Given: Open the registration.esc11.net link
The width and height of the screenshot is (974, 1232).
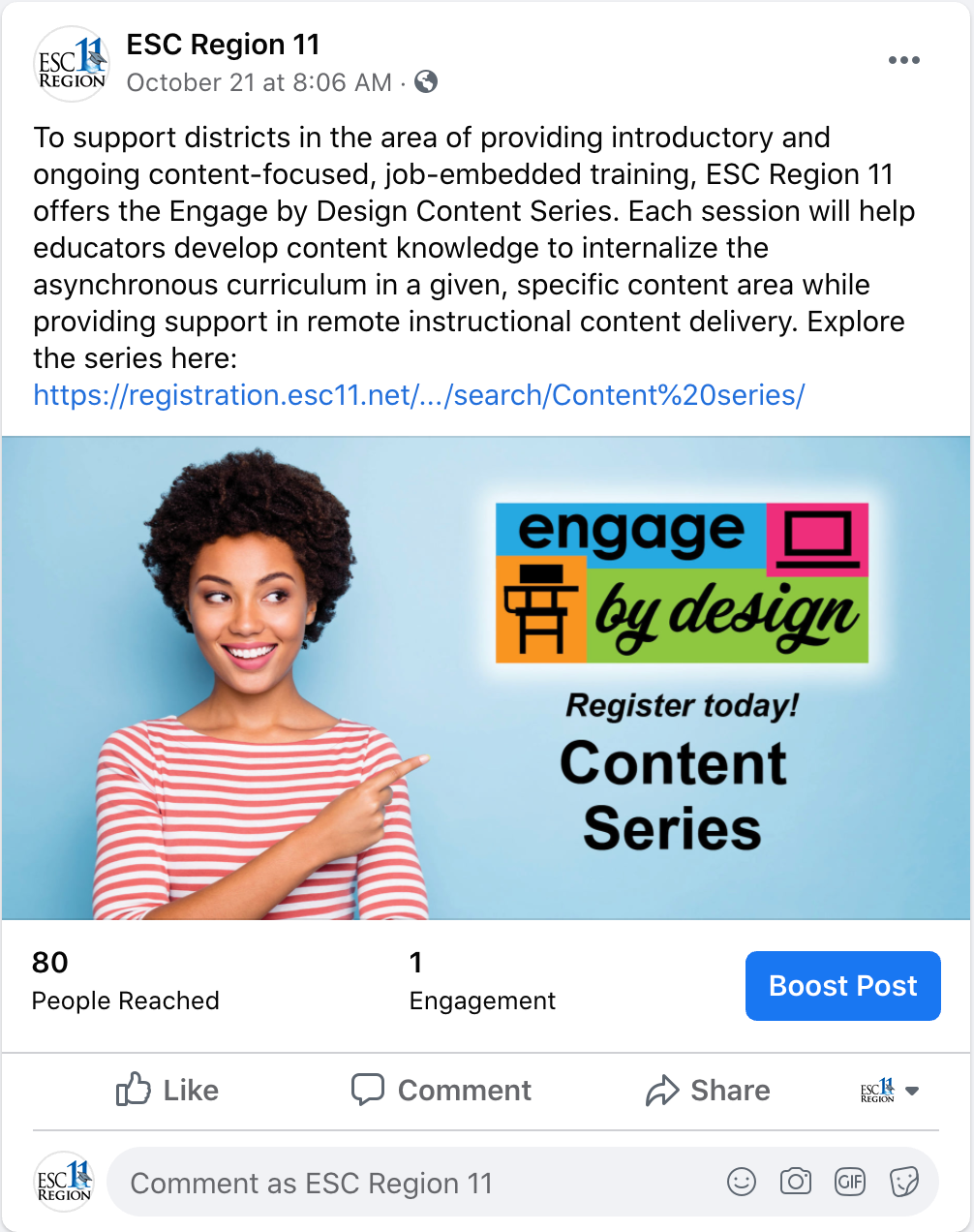Looking at the screenshot, I should (x=419, y=395).
